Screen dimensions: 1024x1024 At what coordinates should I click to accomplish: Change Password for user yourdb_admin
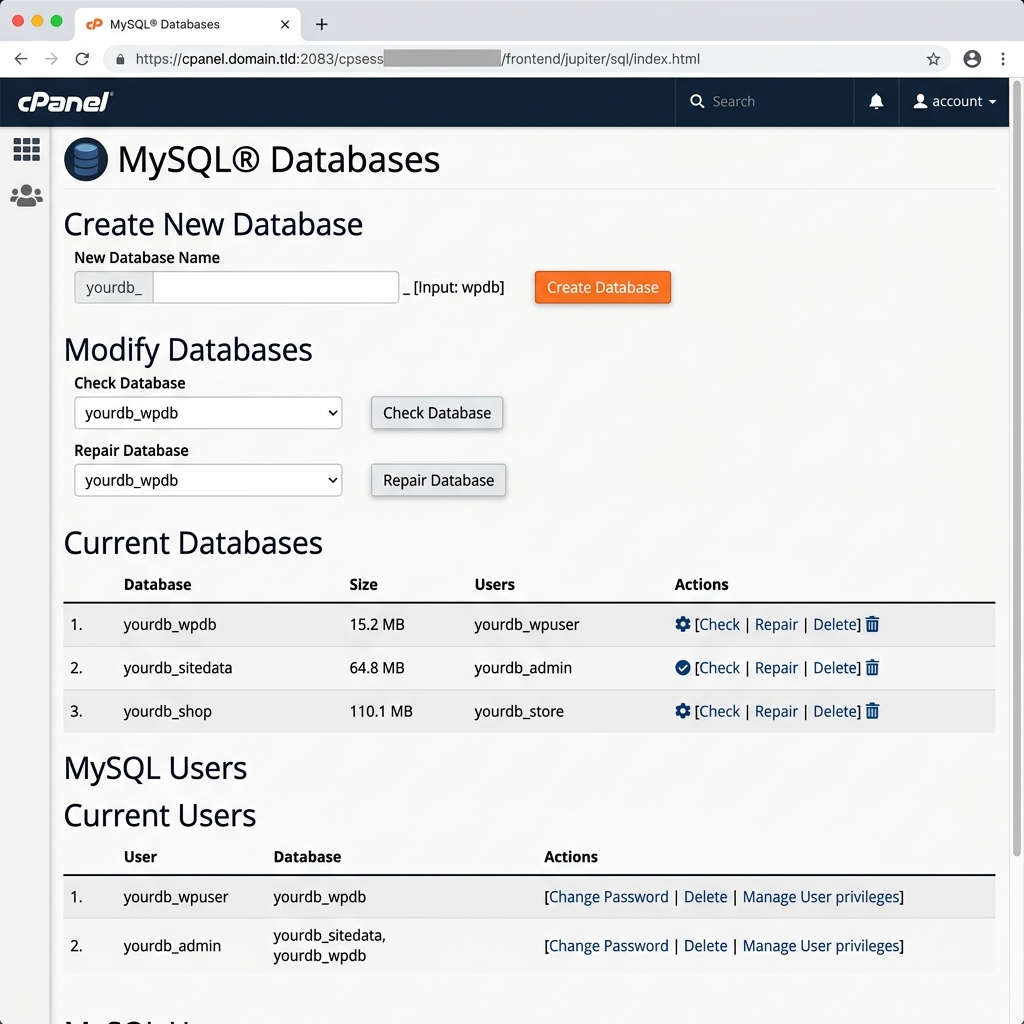609,946
